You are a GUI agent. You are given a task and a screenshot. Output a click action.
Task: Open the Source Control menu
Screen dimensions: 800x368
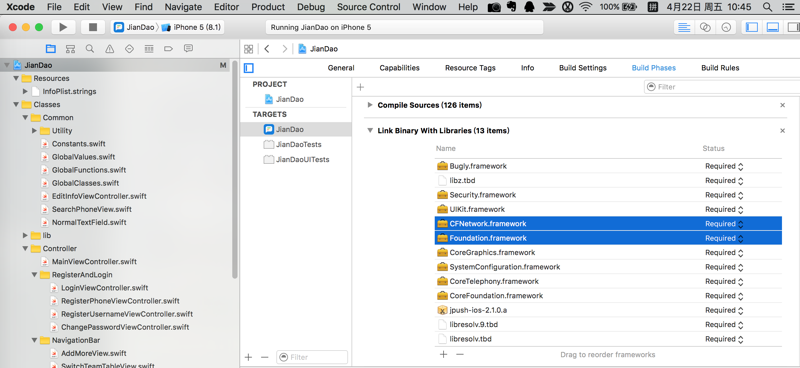click(x=368, y=7)
